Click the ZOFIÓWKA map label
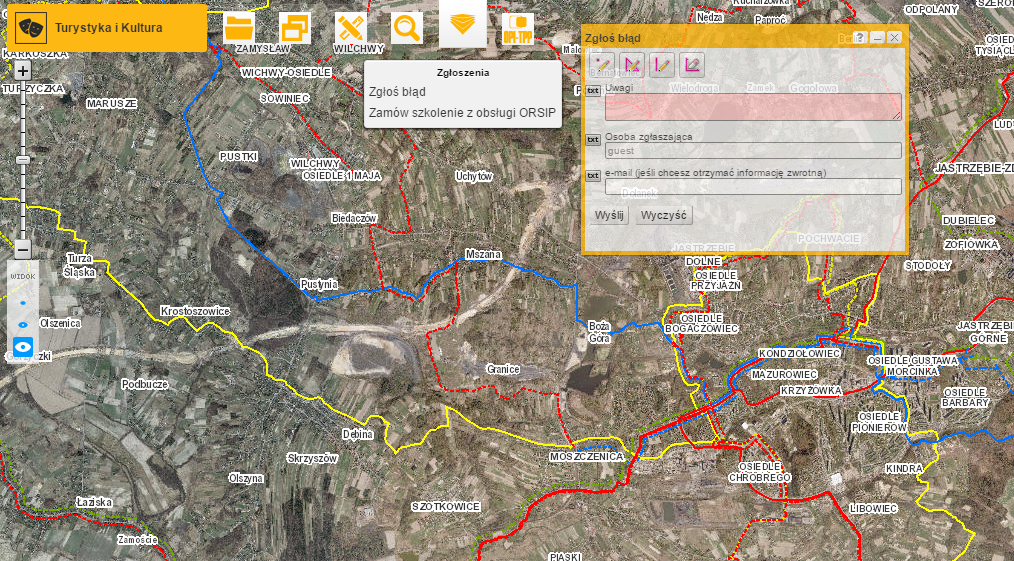Viewport: 1014px width, 561px height. (970, 244)
